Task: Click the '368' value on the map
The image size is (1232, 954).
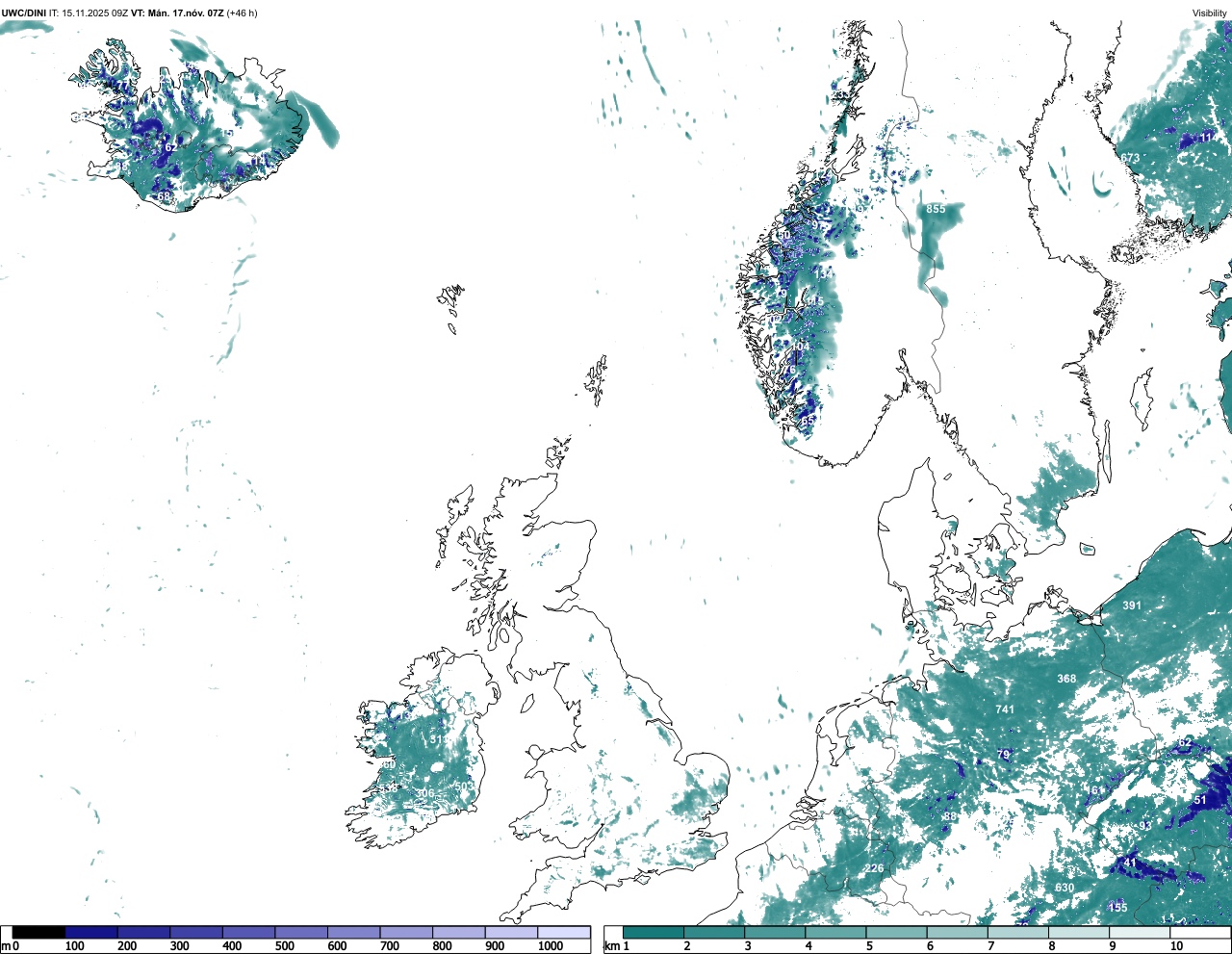Action: [x=1066, y=679]
